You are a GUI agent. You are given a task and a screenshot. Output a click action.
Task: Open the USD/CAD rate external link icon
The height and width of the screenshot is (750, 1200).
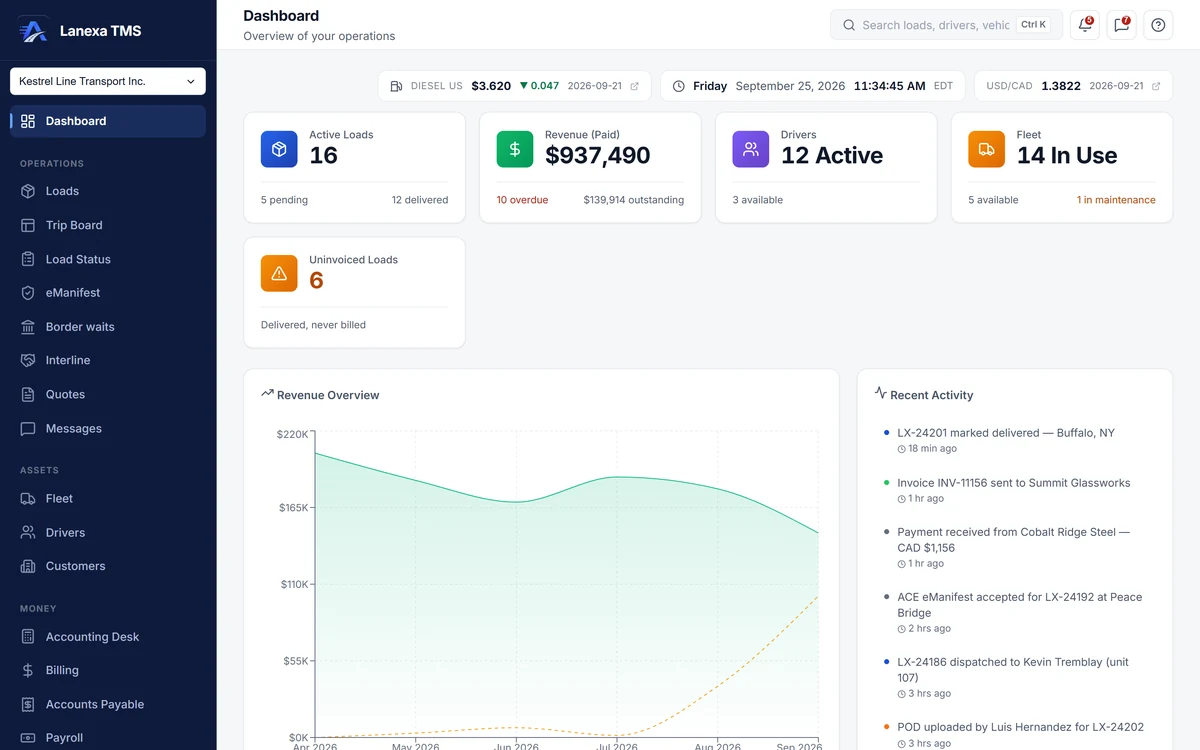[1156, 86]
